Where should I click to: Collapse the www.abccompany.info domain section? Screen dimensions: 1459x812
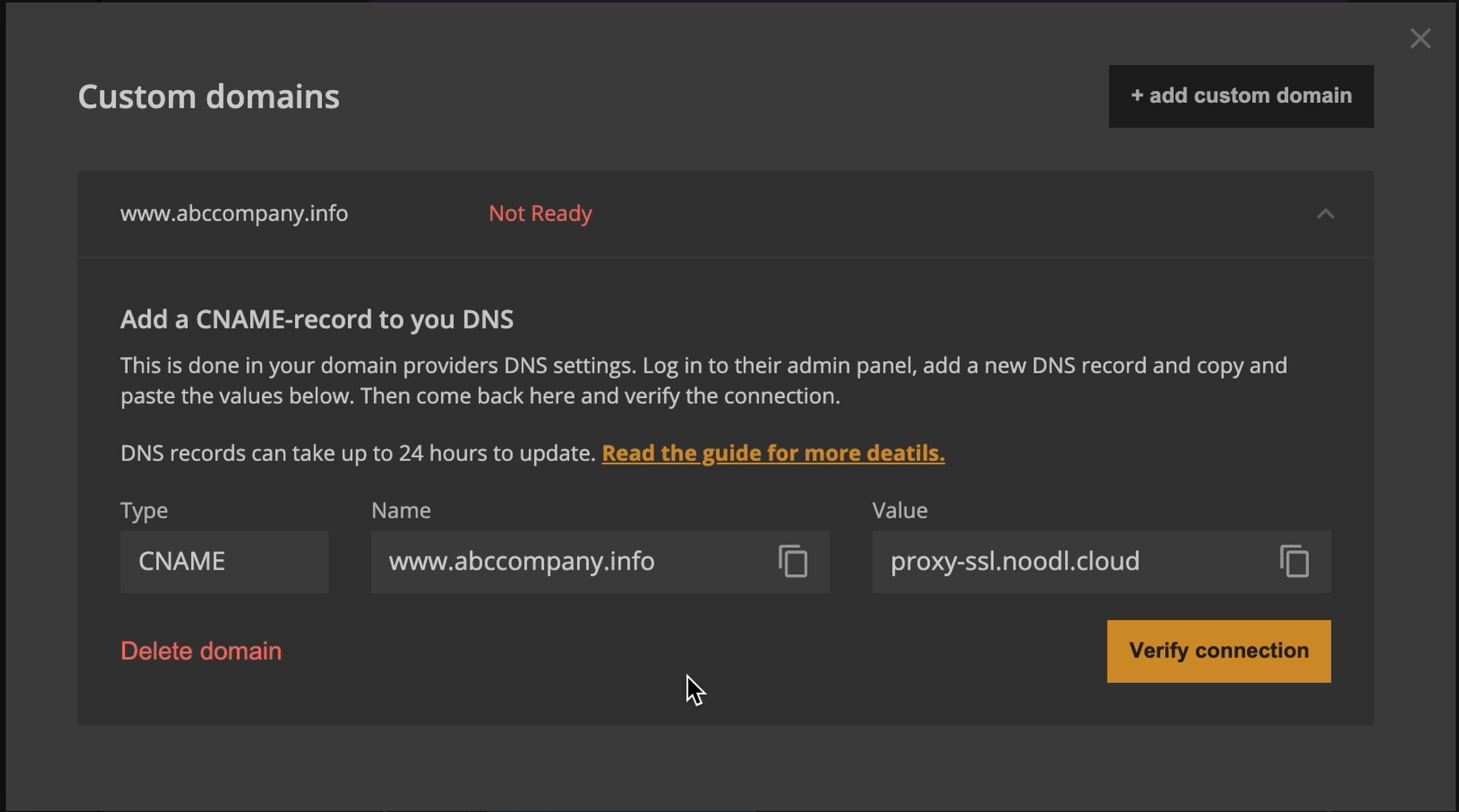coord(1325,214)
